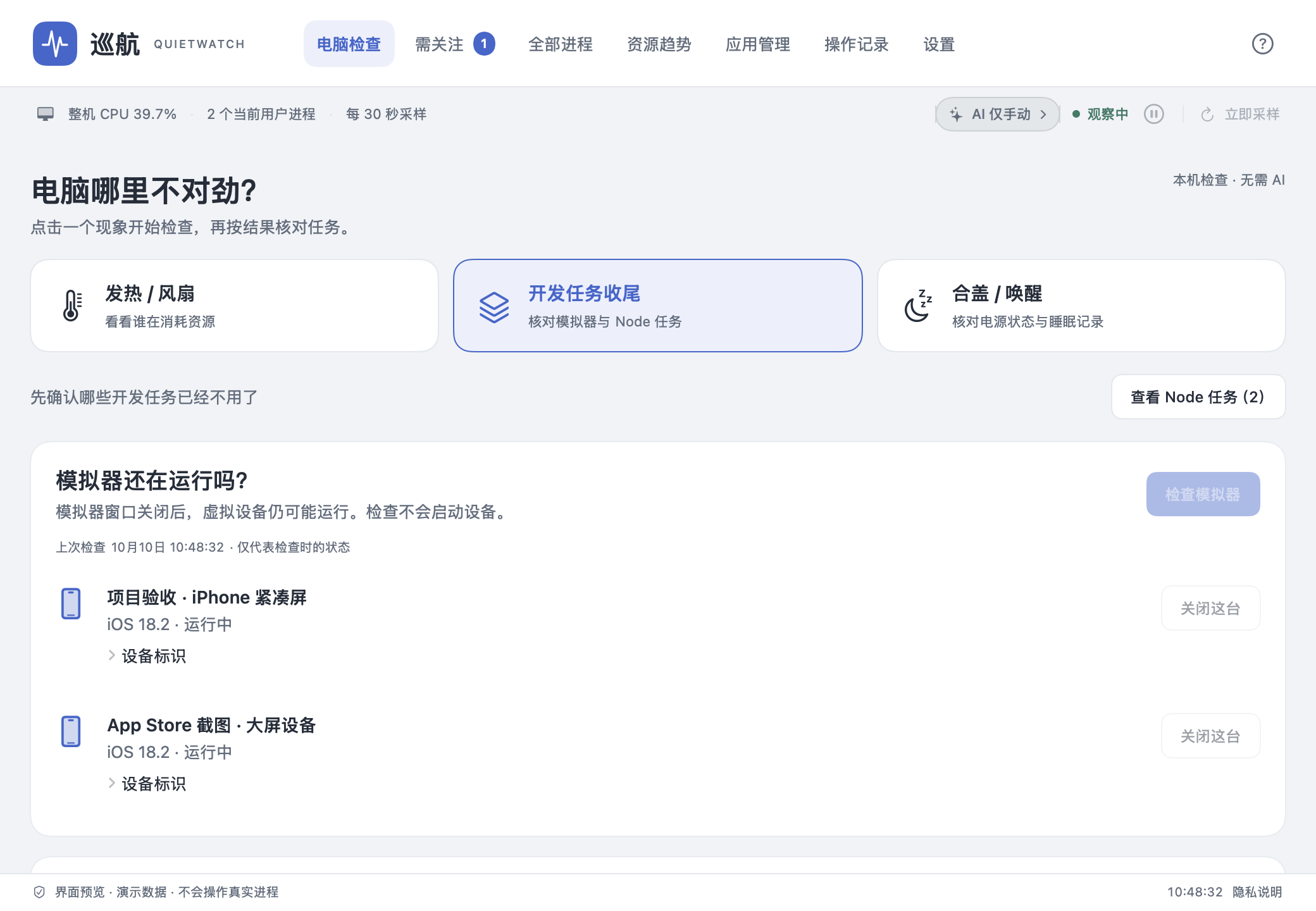Switch to the 电脑检查 tab
This screenshot has width=1316, height=911.
point(349,44)
